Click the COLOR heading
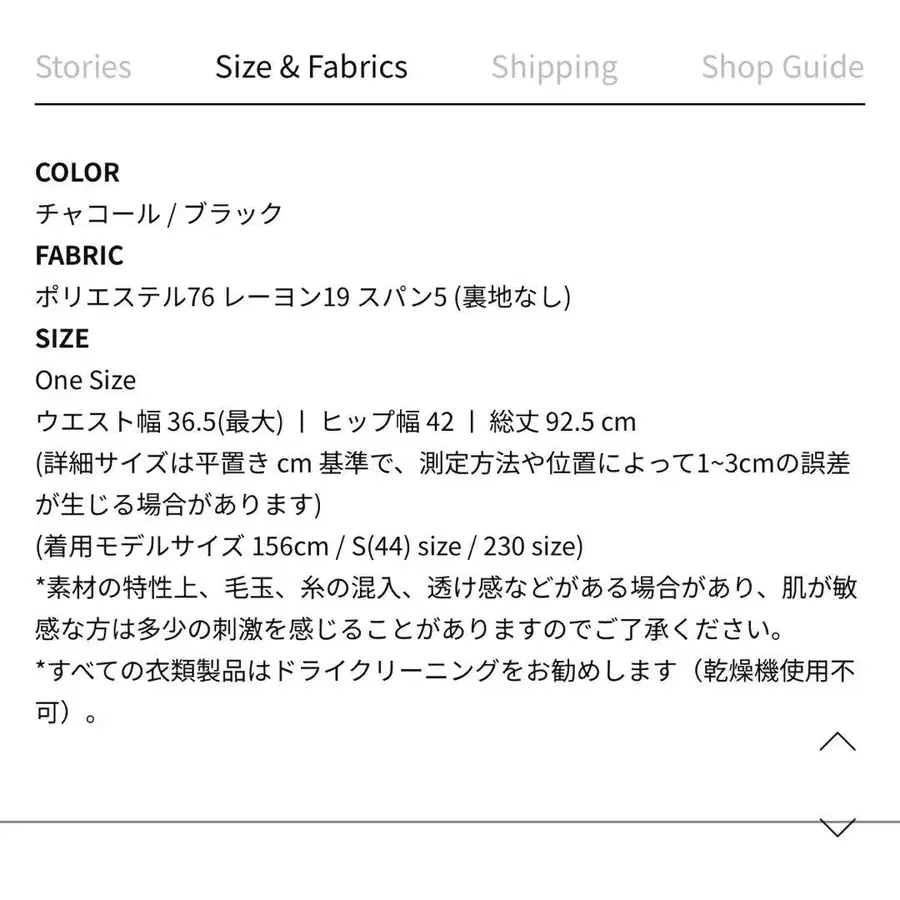 77,172
